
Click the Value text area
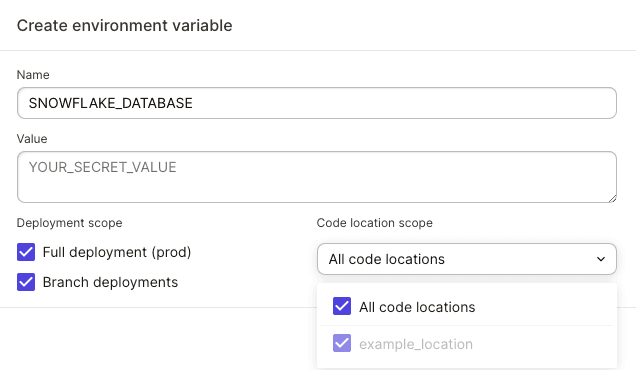pyautogui.click(x=317, y=177)
